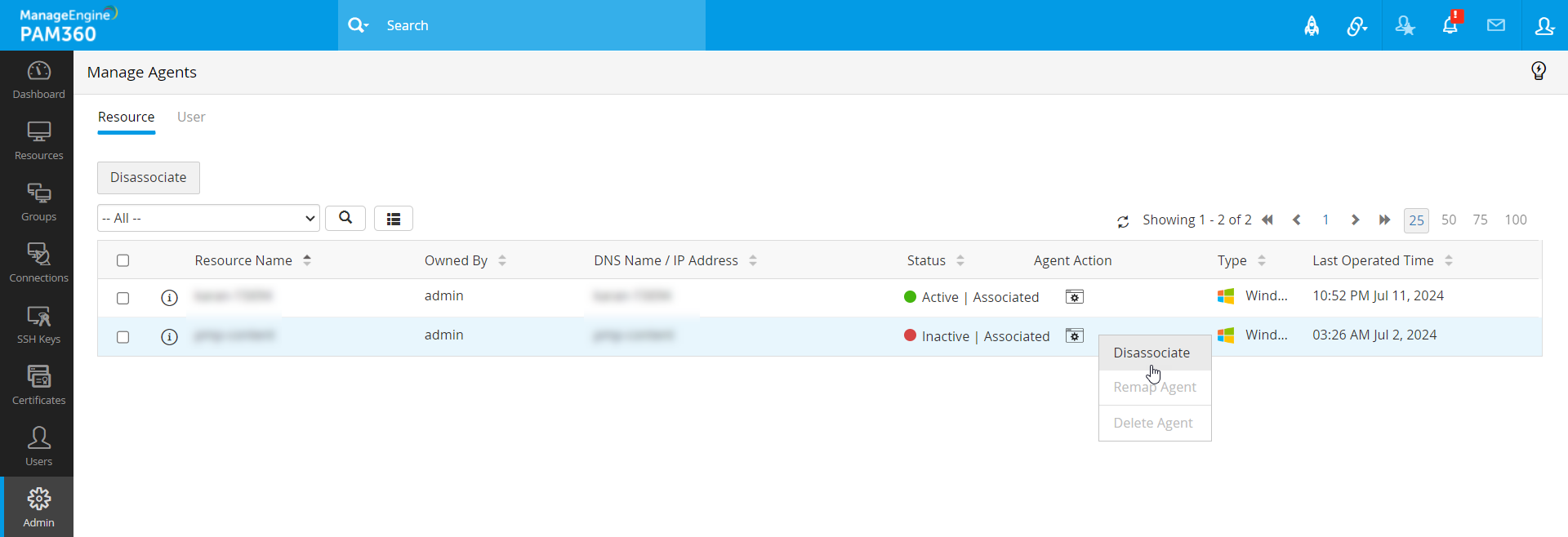1568x537 pixels.
Task: Open the search options dropdown arrow
Action: pos(366,25)
